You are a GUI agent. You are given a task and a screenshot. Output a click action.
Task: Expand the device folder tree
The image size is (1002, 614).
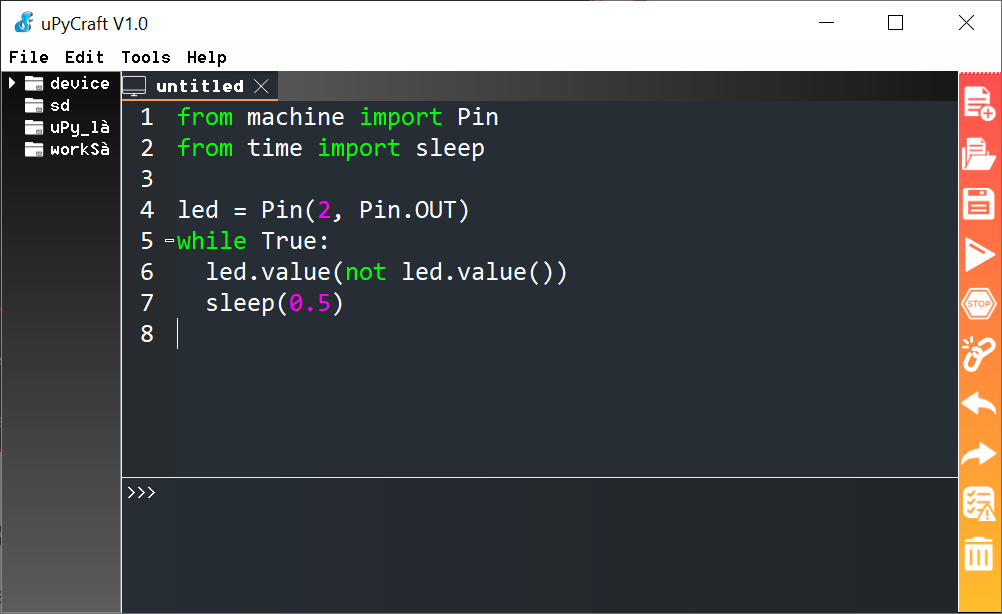[x=12, y=83]
